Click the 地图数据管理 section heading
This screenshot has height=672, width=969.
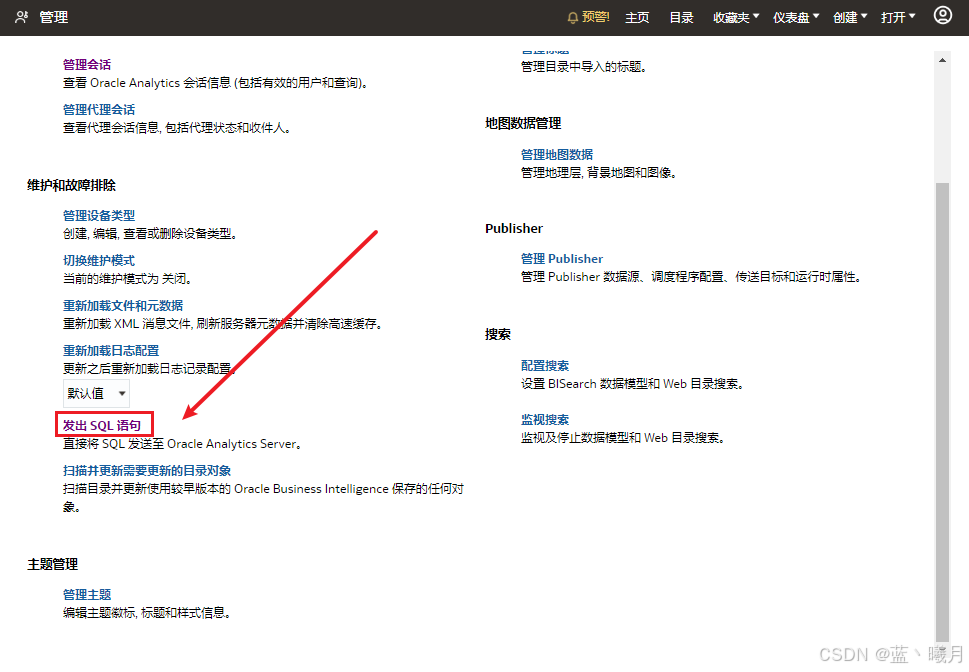click(x=523, y=123)
